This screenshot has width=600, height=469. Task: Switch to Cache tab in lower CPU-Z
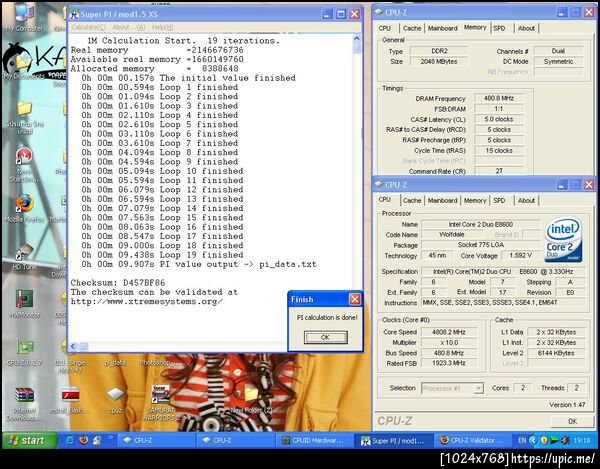(412, 200)
